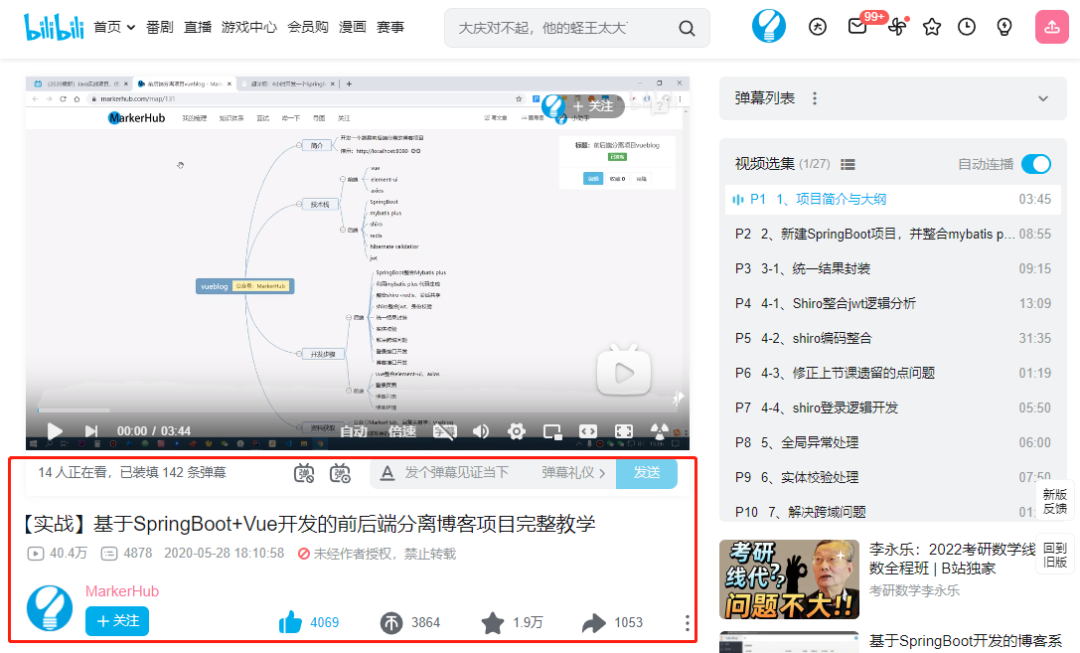Toggle the 自动连播 autoplay switch
This screenshot has height=653, width=1080.
click(1036, 164)
